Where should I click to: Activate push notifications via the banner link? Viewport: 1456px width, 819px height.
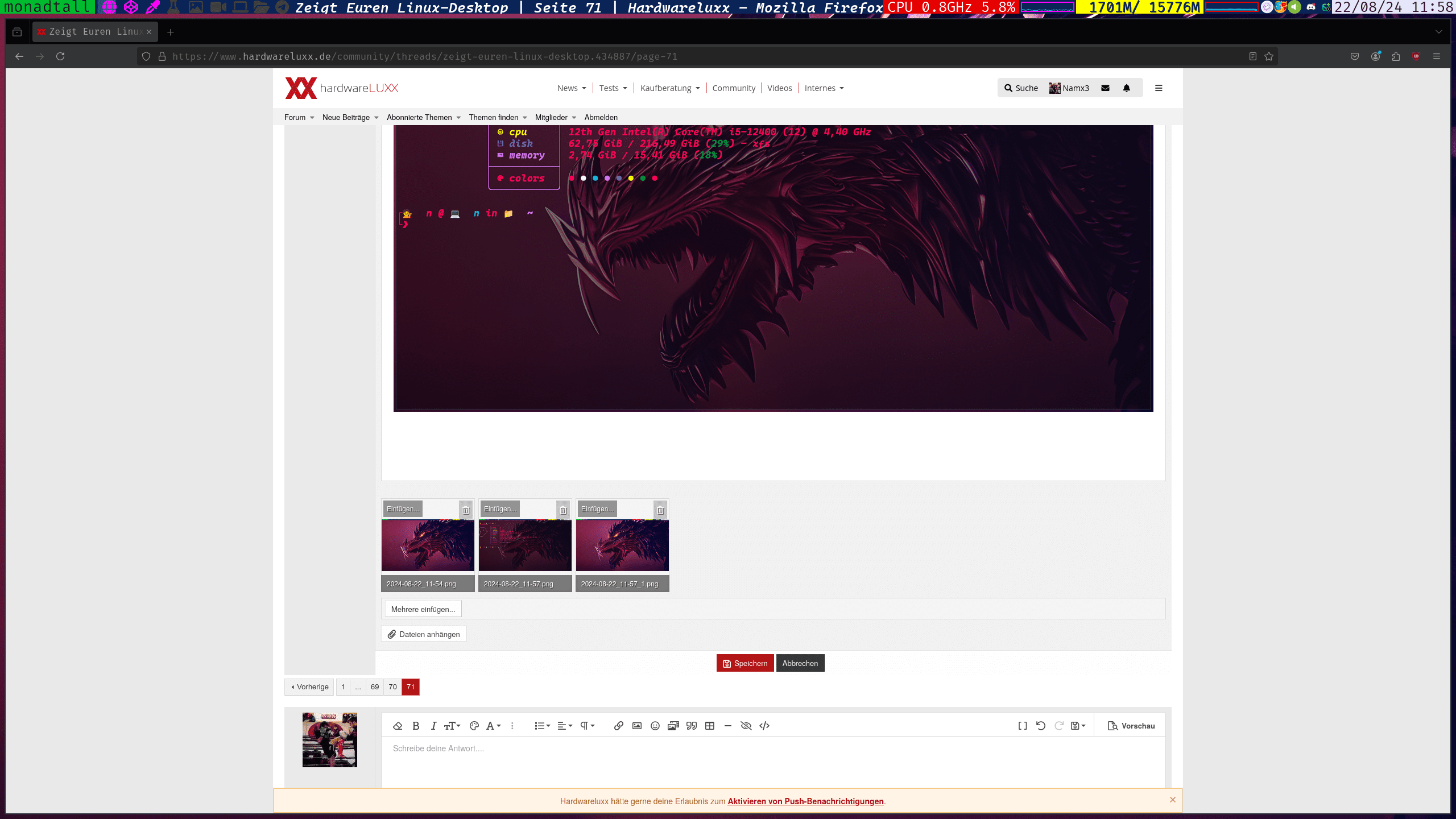click(x=805, y=801)
